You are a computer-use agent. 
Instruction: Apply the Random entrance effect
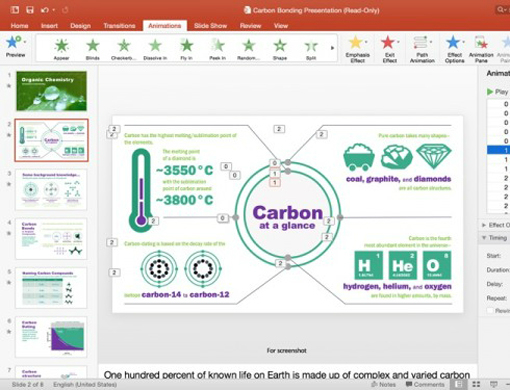coord(249,49)
